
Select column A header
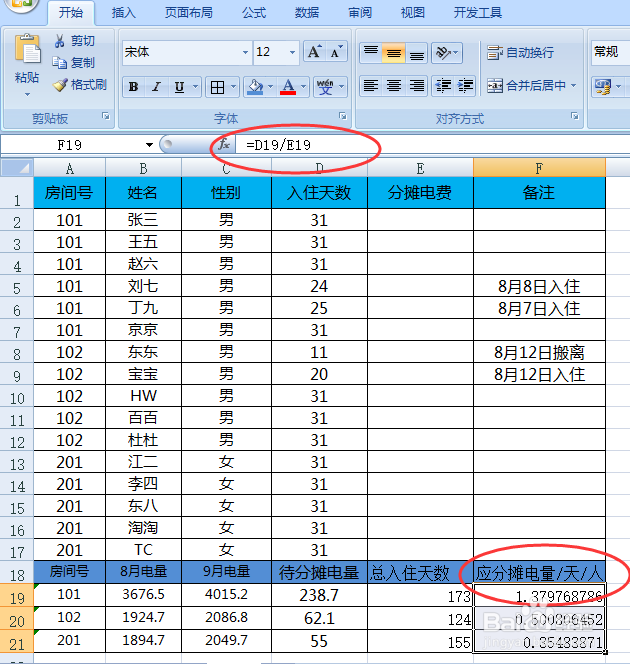point(70,169)
